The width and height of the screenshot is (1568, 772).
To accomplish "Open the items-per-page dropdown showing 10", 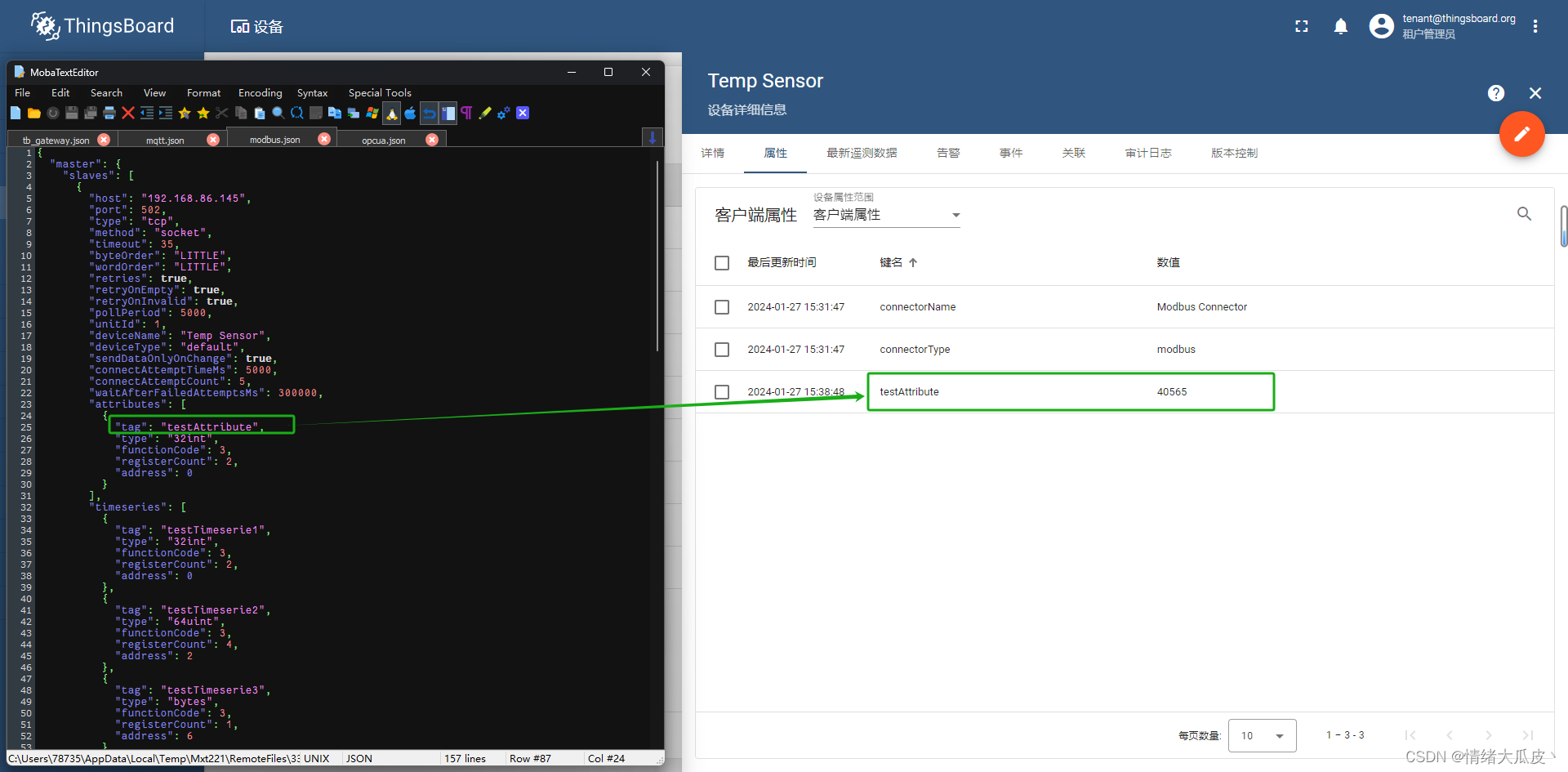I will (1263, 736).
